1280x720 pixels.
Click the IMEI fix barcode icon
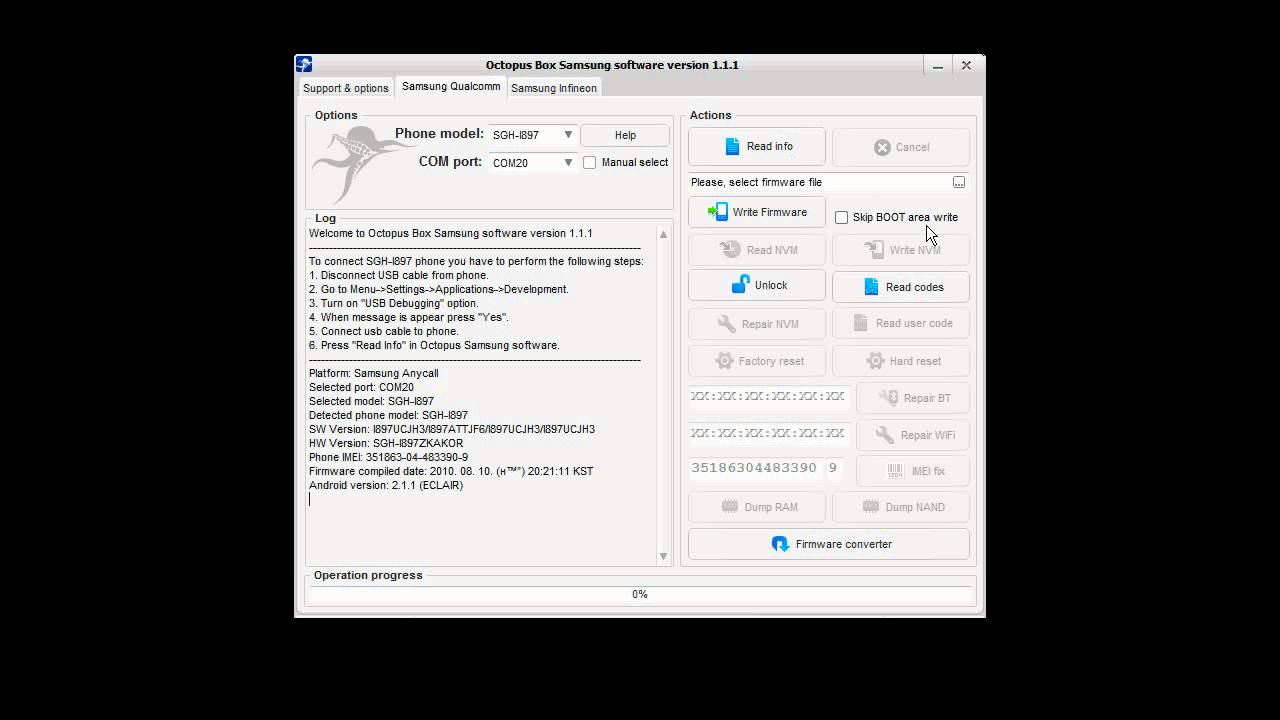[x=895, y=471]
